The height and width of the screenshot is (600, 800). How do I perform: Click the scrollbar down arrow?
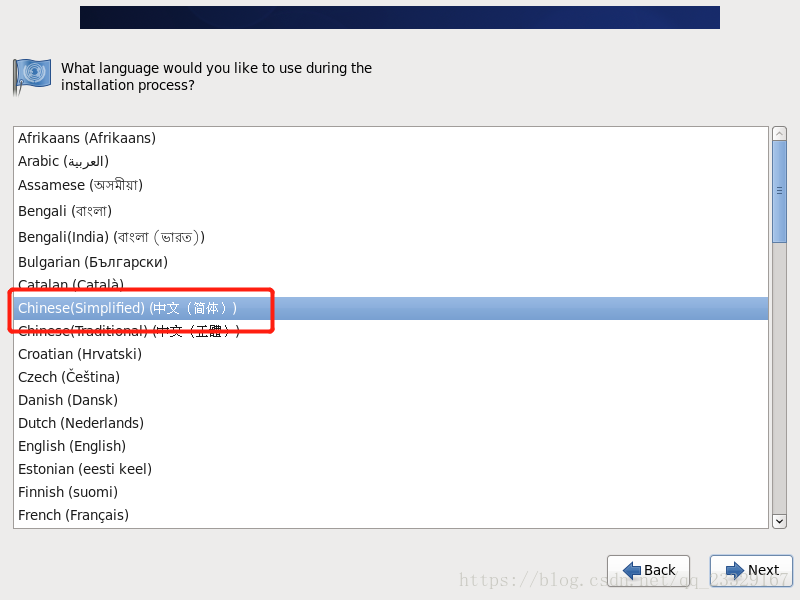(779, 521)
